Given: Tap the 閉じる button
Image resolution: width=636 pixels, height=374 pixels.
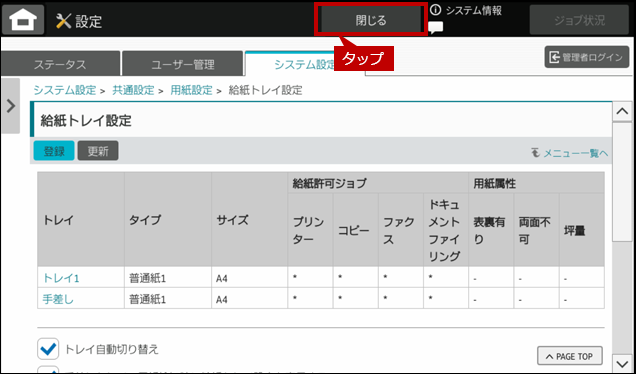Looking at the screenshot, I should (x=371, y=20).
